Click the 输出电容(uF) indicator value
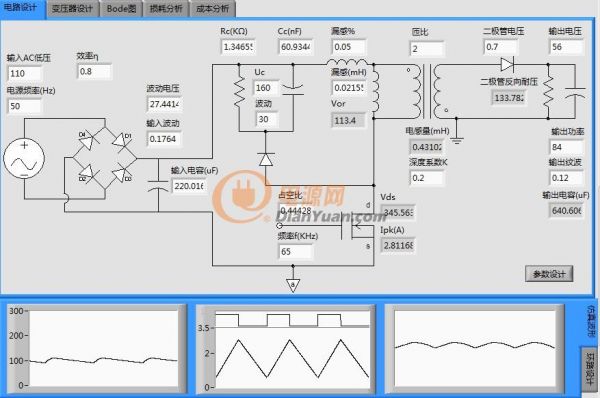The height and width of the screenshot is (398, 600). 566,210
